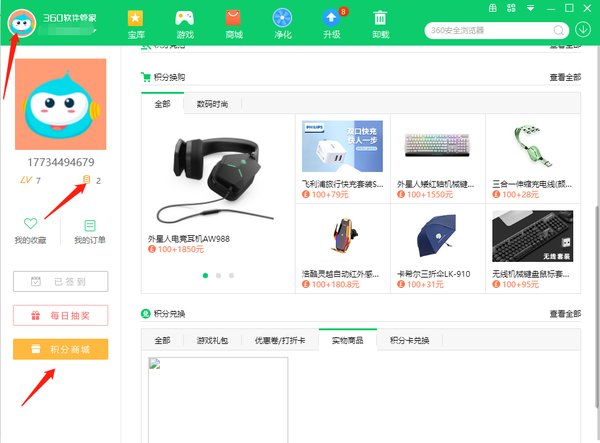Click the 卡帝尔三折伞LK-910 product name
Image resolution: width=600 pixels, height=443 pixels.
coord(434,274)
